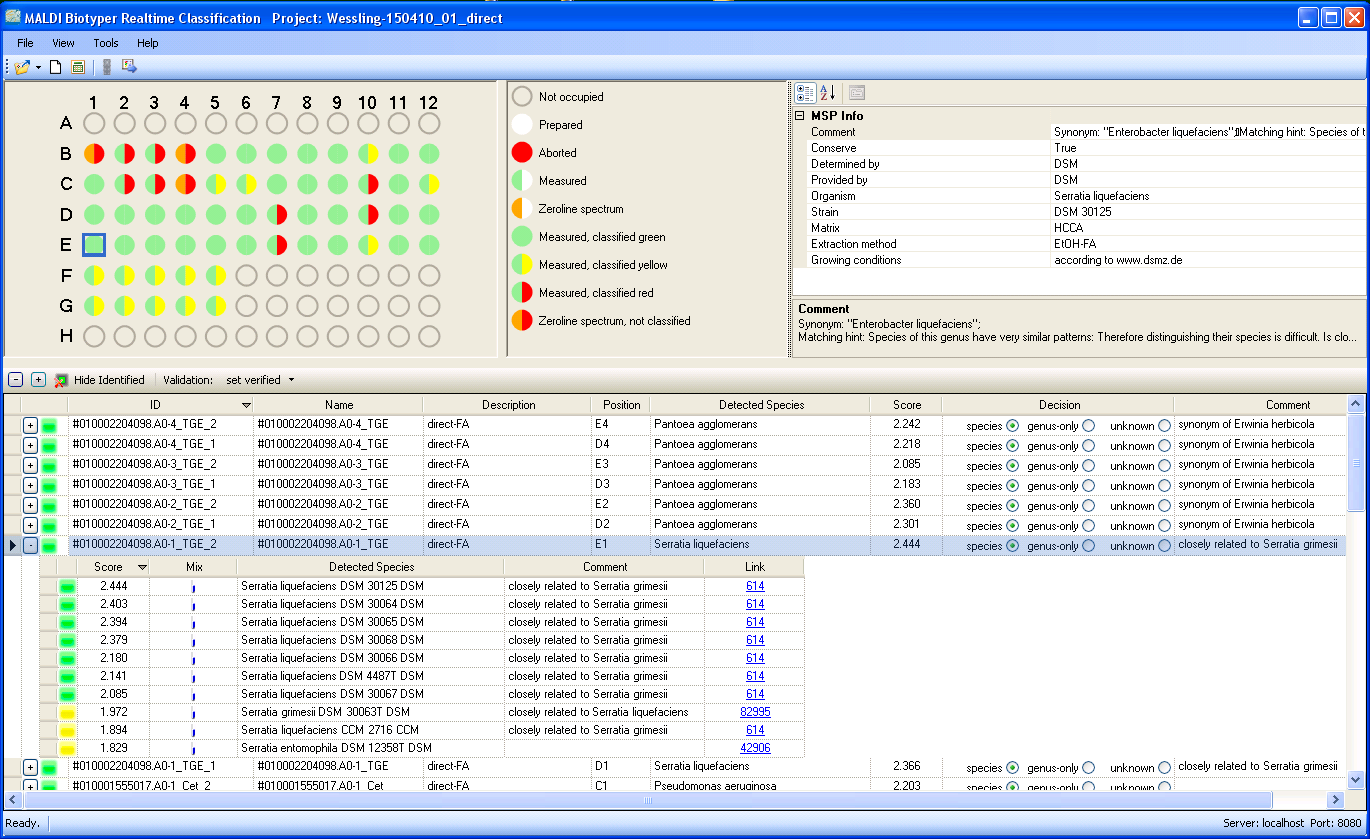Click the export-with-blue-arrow toolbar icon

pos(129,67)
